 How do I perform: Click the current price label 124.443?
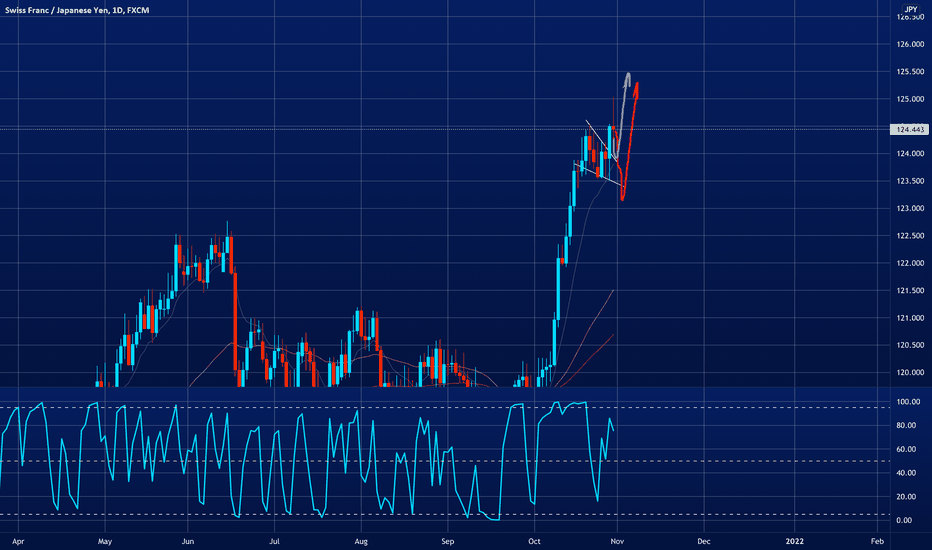point(909,129)
